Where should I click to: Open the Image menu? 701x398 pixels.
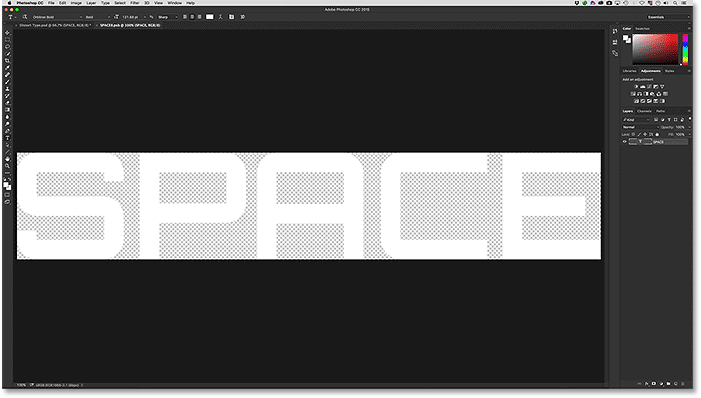[76, 3]
